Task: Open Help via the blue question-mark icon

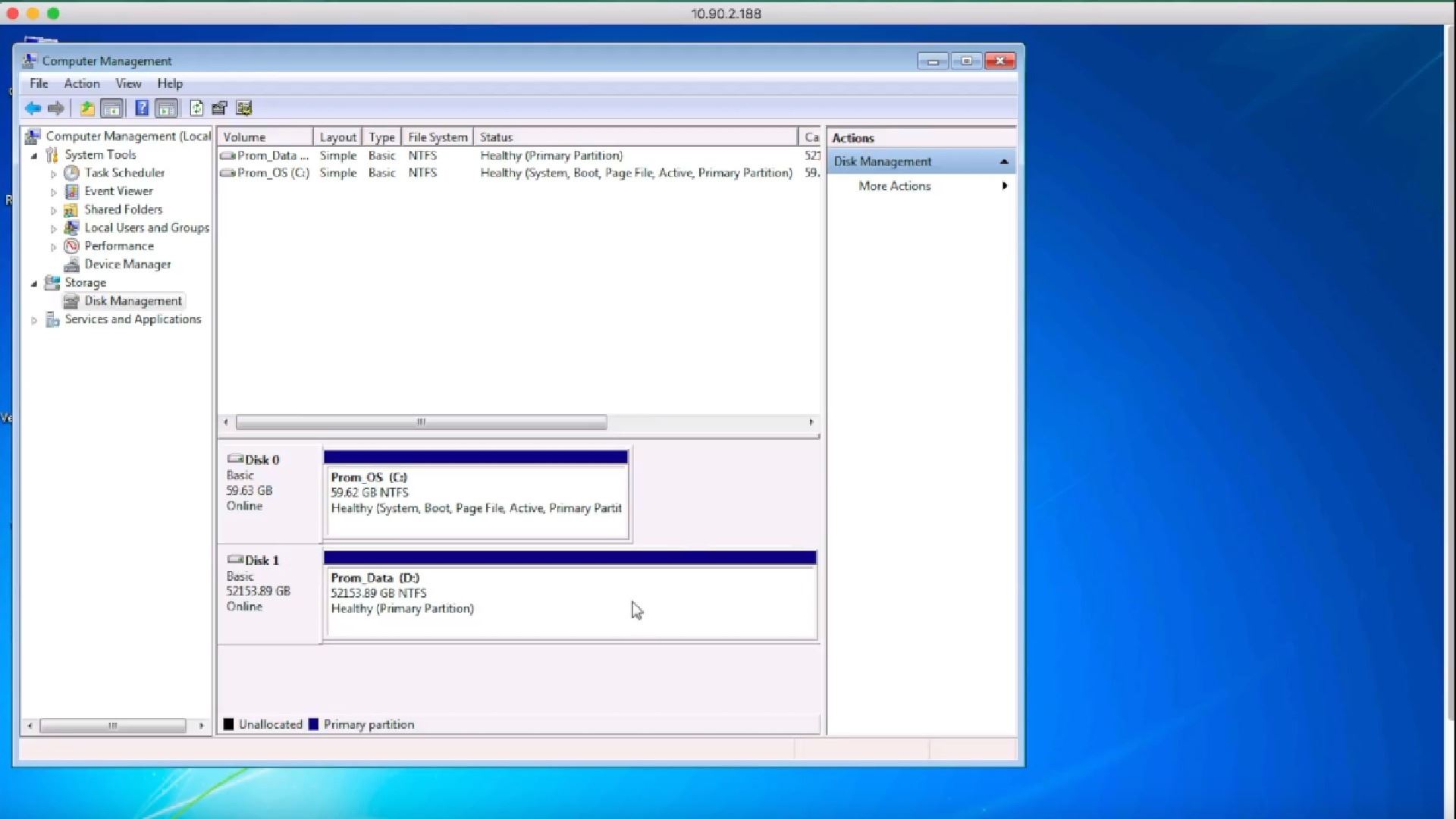Action: click(142, 108)
